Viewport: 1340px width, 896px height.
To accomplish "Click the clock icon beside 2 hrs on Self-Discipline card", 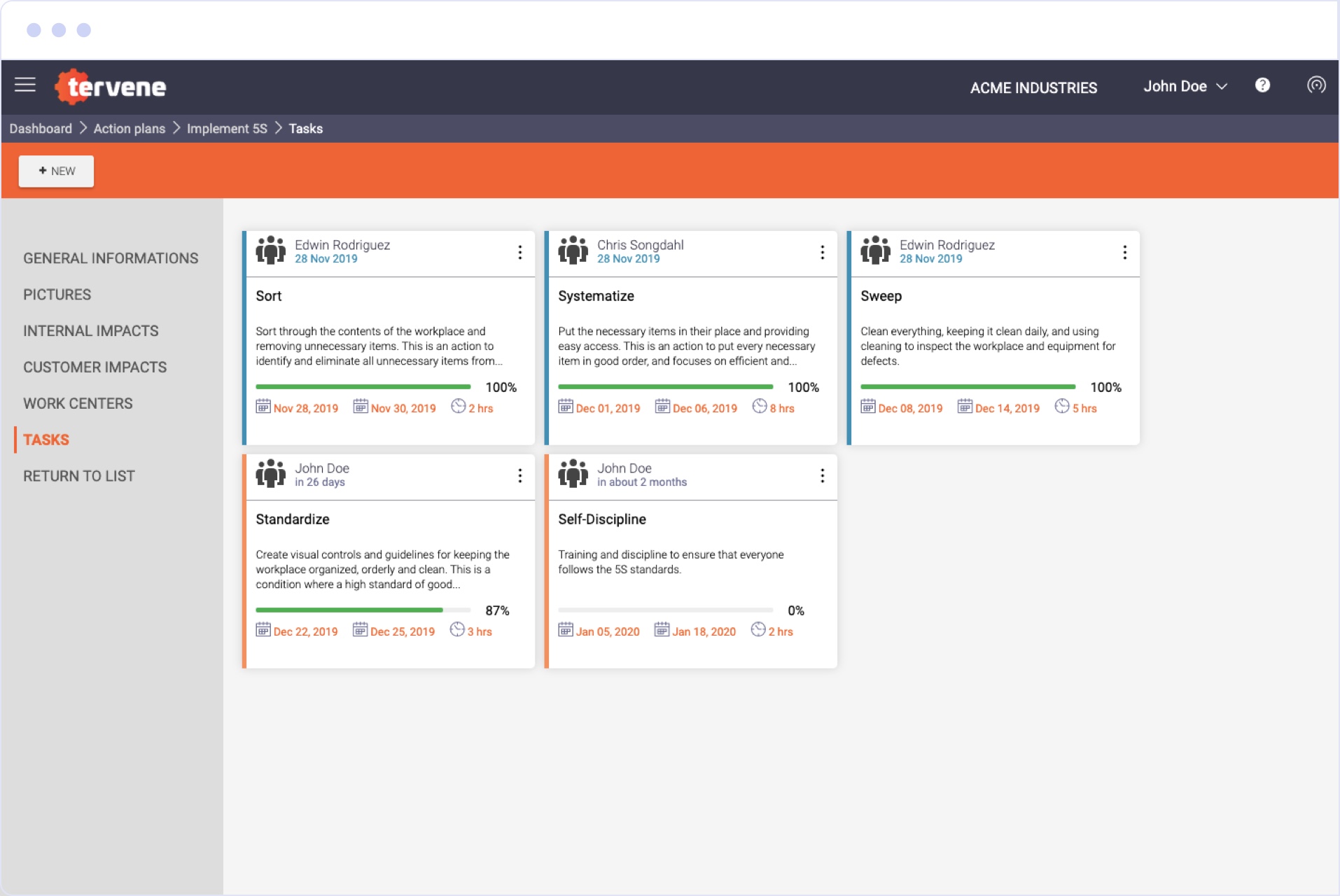I will [x=758, y=629].
